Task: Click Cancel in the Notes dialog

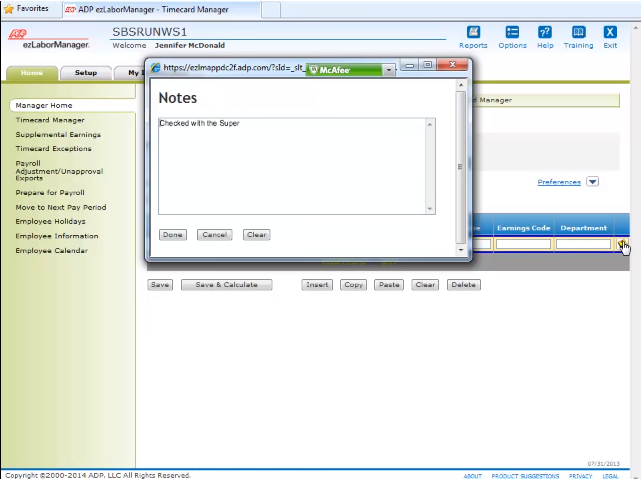Action: (214, 235)
